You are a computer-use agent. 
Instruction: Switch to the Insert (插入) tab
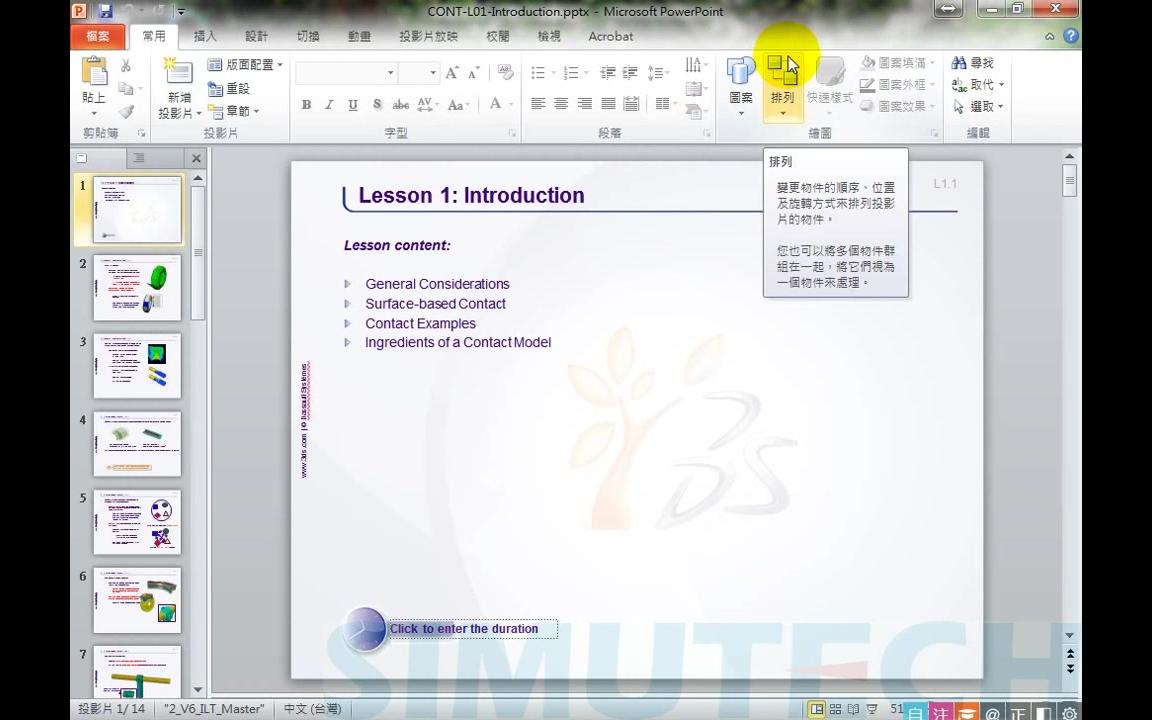coord(205,36)
